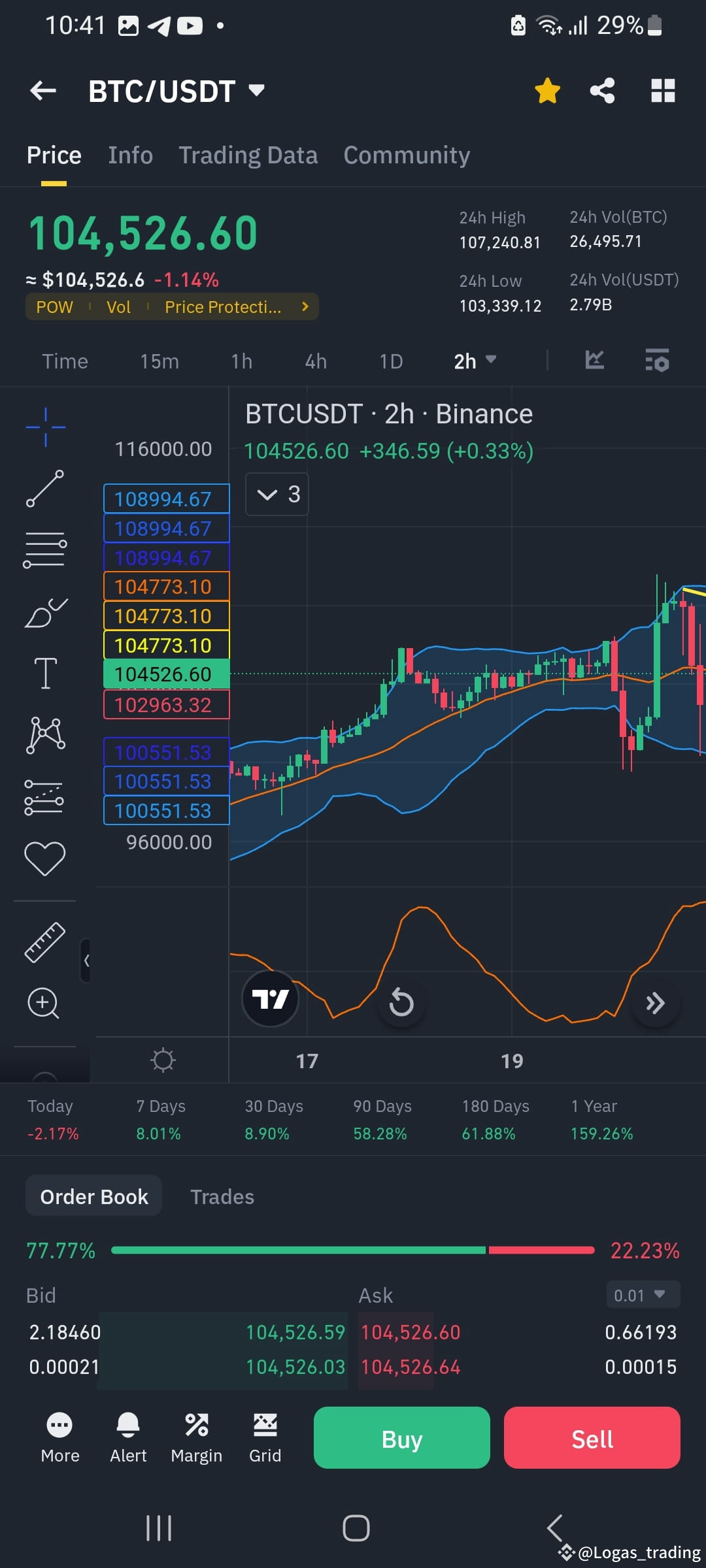
Task: Select the zoom in tool
Action: [43, 1003]
